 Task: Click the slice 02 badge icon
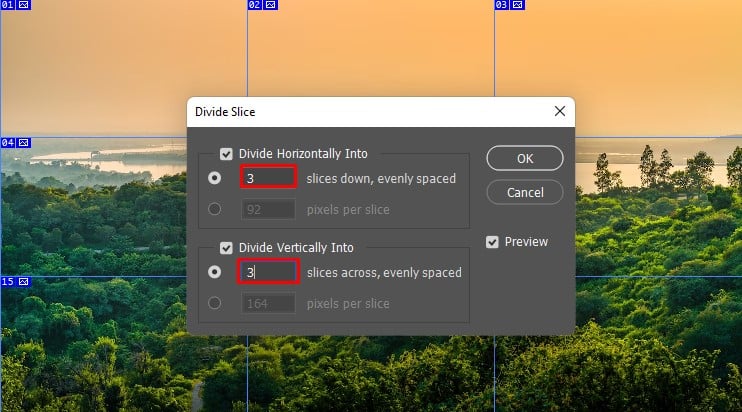coord(271,5)
